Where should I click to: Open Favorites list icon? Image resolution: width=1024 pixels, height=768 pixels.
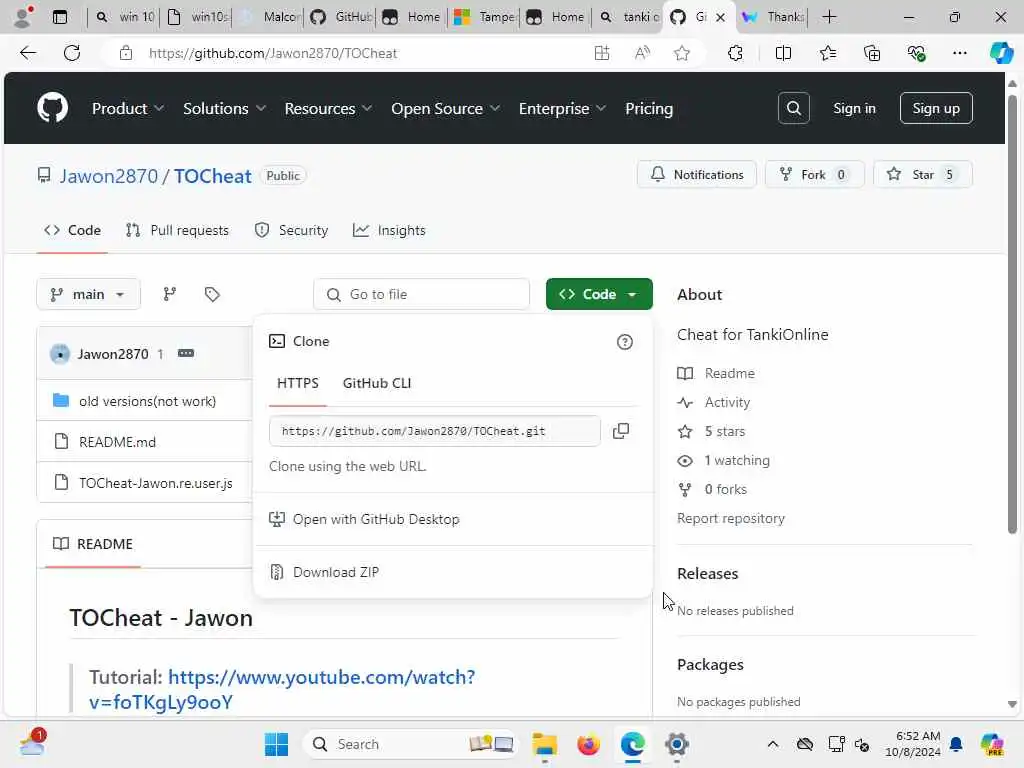(x=827, y=53)
